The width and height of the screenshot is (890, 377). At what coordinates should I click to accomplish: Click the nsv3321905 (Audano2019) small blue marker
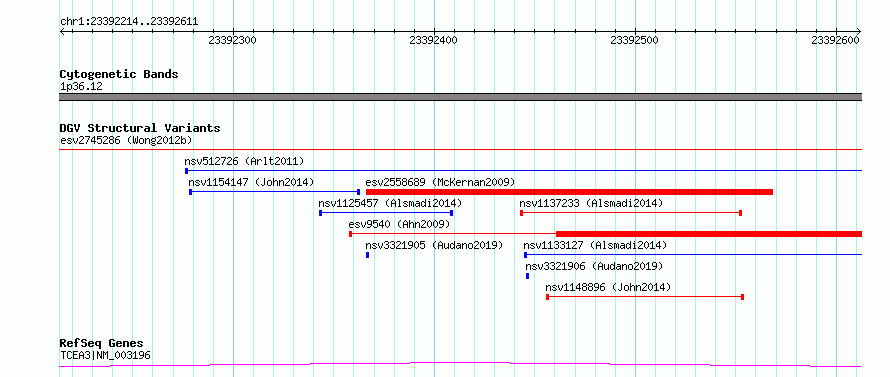[367, 255]
